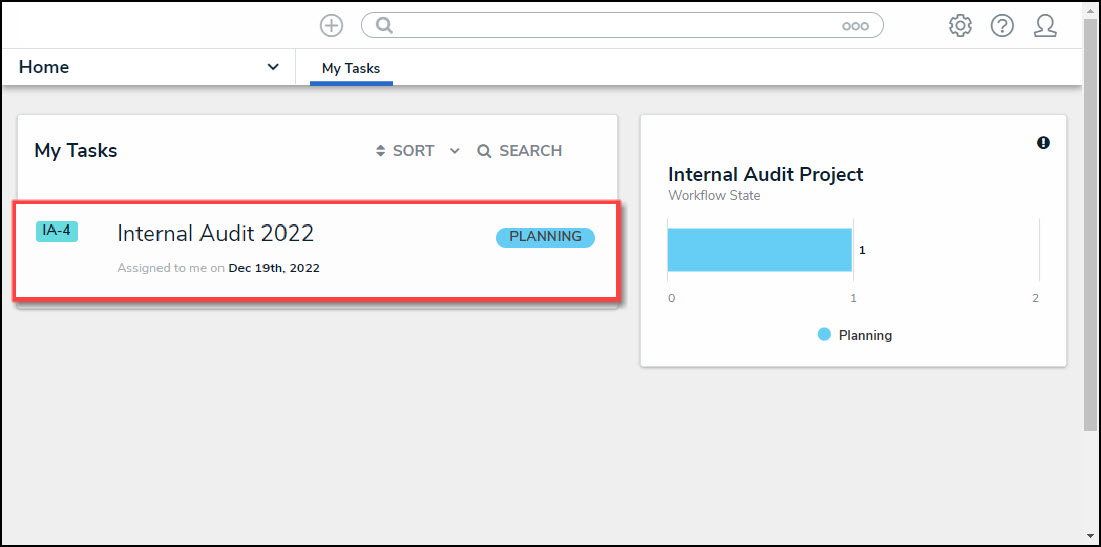Image resolution: width=1101 pixels, height=547 pixels.
Task: Click the blue Planning bar in chart
Action: point(759,250)
